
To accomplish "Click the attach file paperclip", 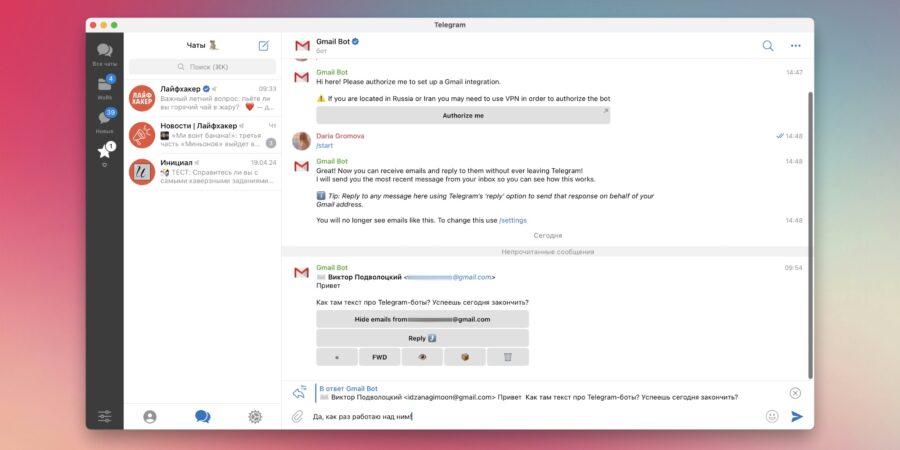I will click(297, 416).
